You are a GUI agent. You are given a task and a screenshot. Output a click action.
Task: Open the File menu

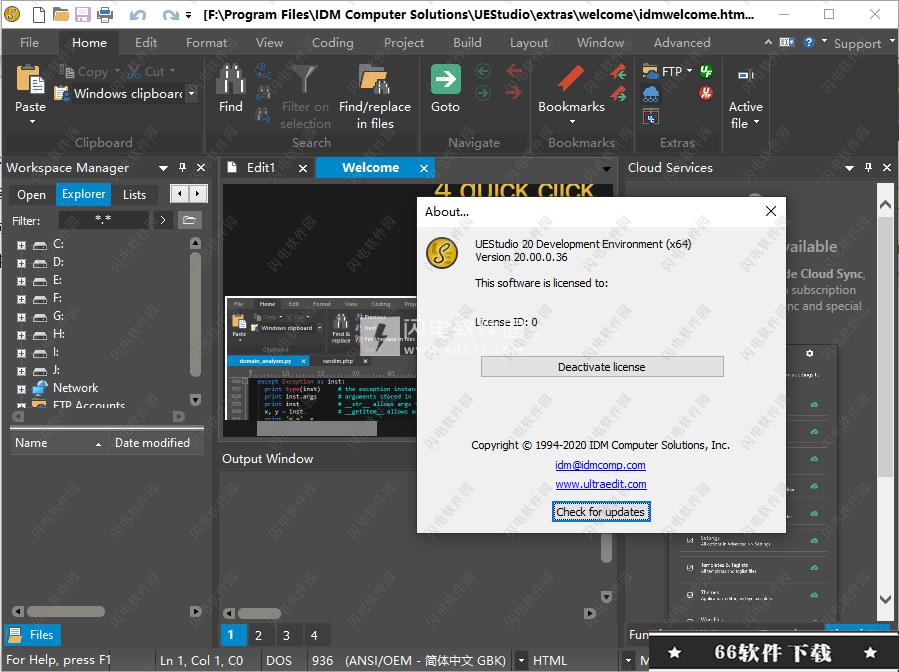click(x=29, y=42)
